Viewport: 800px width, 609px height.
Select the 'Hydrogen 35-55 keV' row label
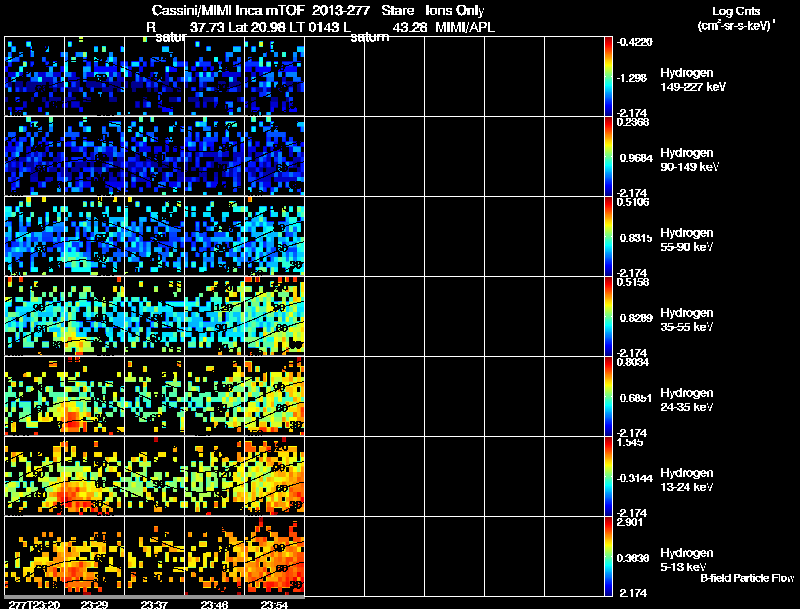[687, 320]
